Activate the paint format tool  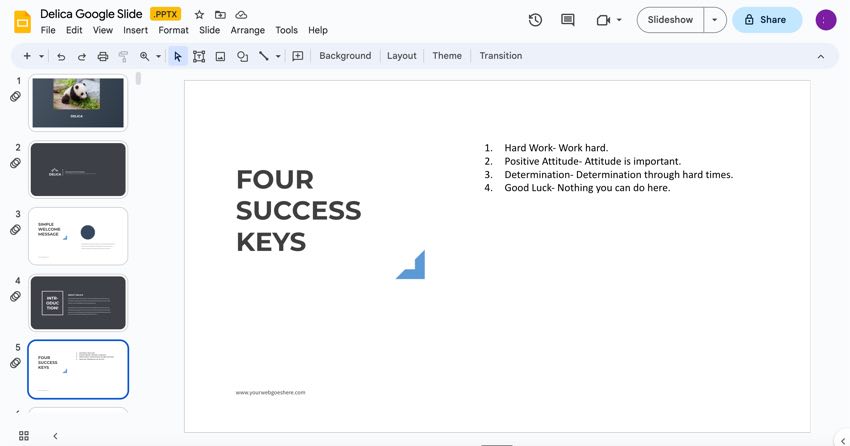click(x=123, y=56)
